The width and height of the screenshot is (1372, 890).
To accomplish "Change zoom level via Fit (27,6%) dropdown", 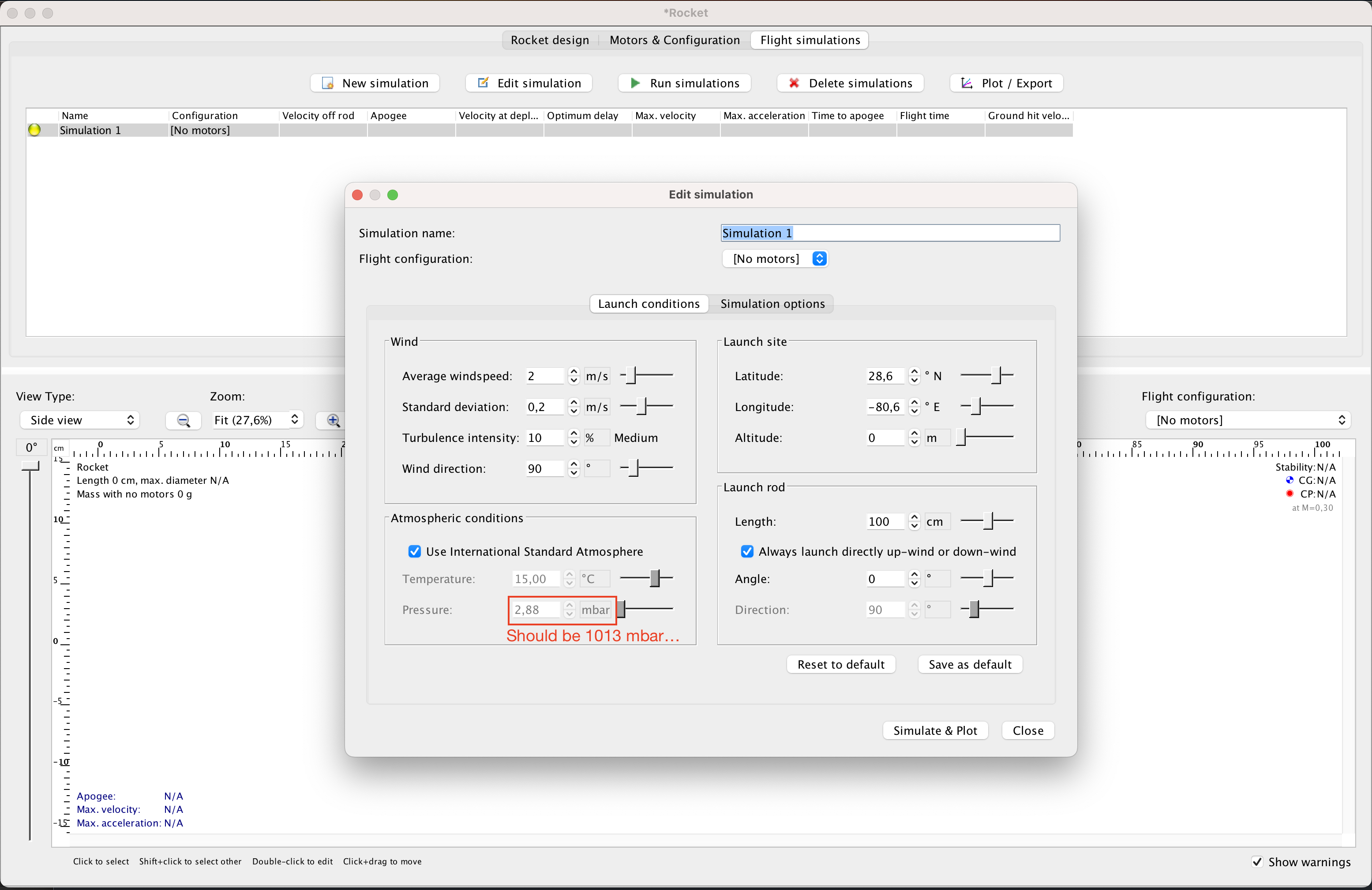I will (256, 419).
